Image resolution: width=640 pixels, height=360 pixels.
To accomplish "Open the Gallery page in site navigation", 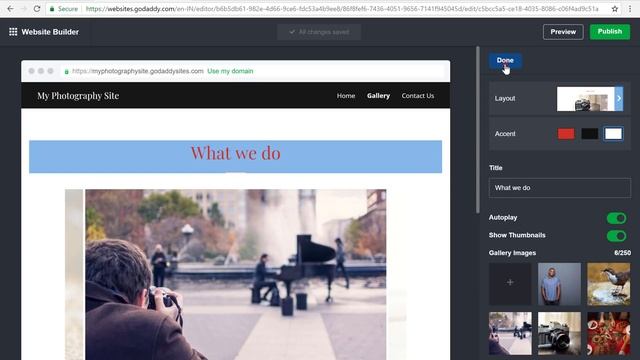I will [x=378, y=96].
